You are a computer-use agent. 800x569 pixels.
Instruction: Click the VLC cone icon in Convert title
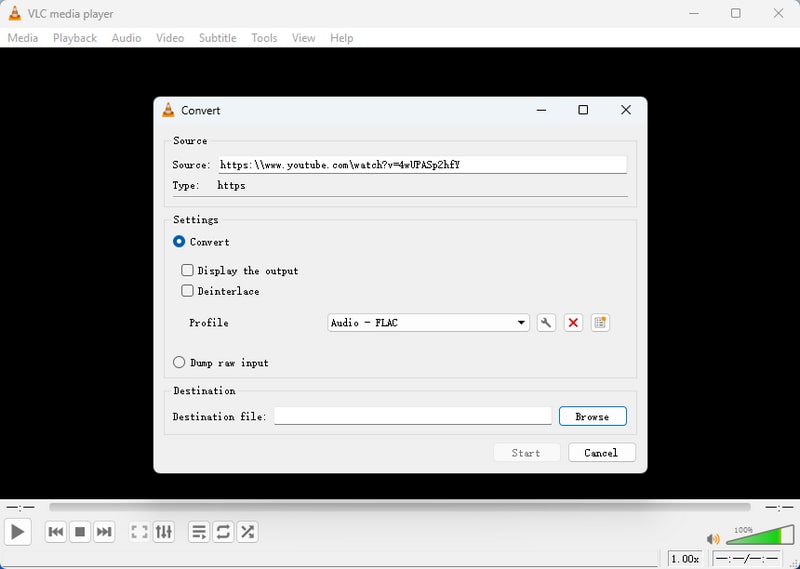click(x=168, y=110)
